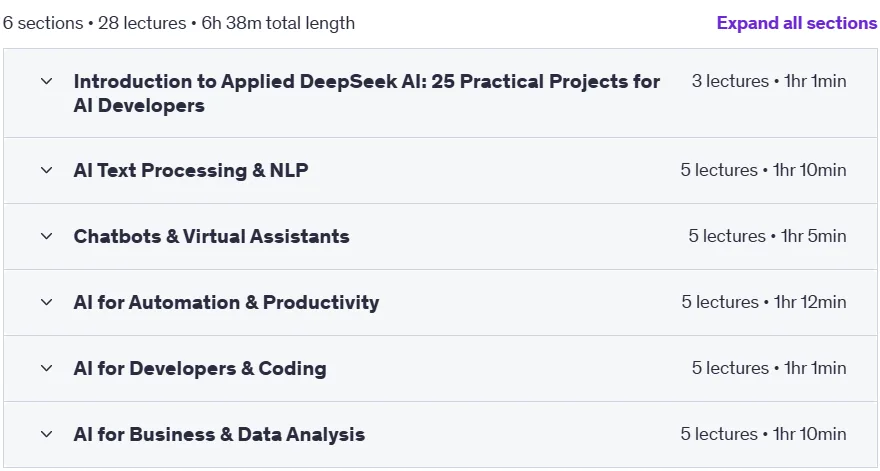Click the 3 lectures • 1hr 1min label
Screen dimensions: 880x471
[x=769, y=81]
